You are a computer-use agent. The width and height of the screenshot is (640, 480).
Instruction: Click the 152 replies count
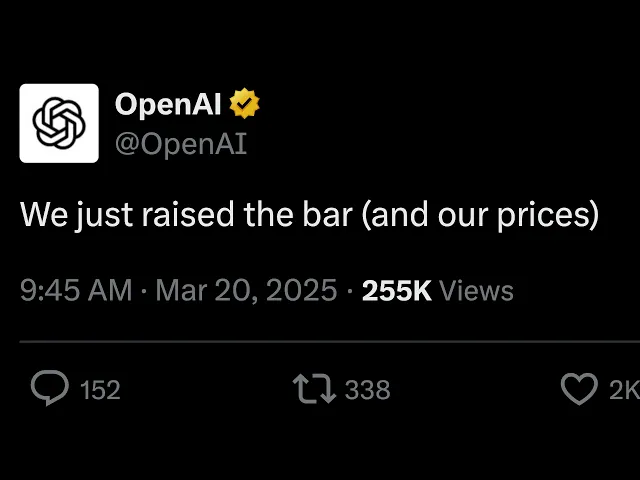pyautogui.click(x=100, y=390)
